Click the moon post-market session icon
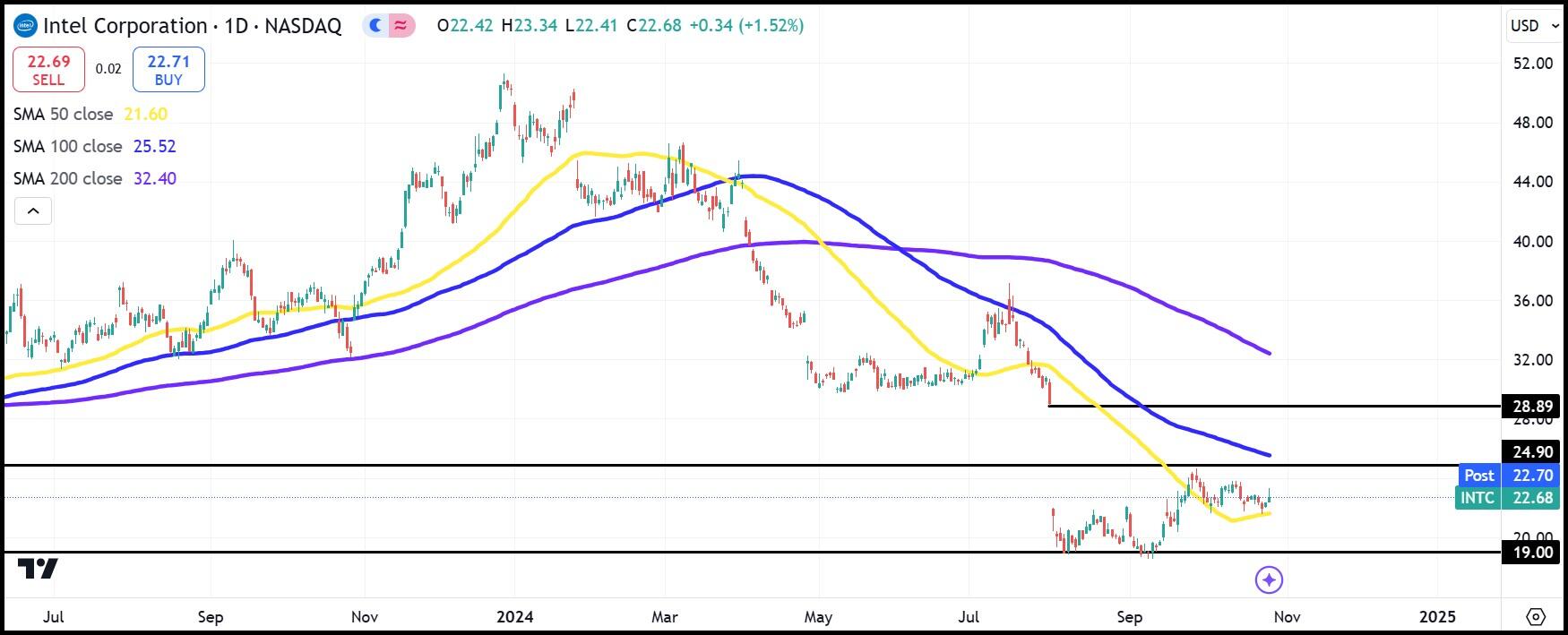 click(x=376, y=26)
